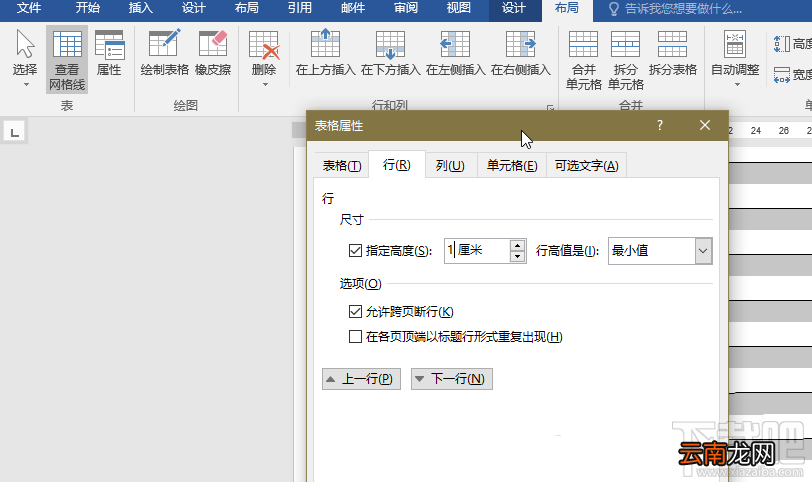Insert a column to the left
812x482 pixels.
tap(455, 54)
